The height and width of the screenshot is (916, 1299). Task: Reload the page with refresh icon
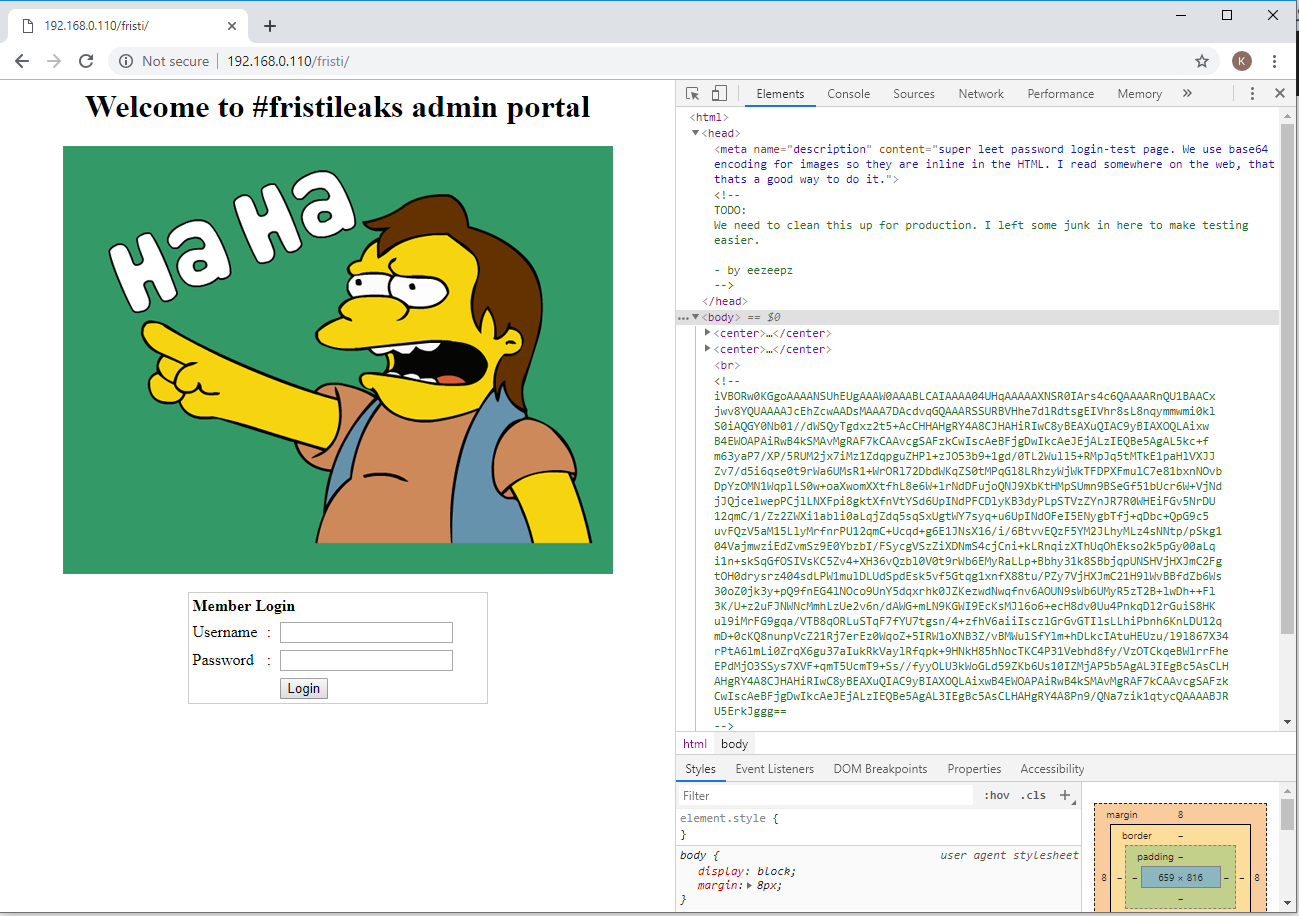coord(86,61)
